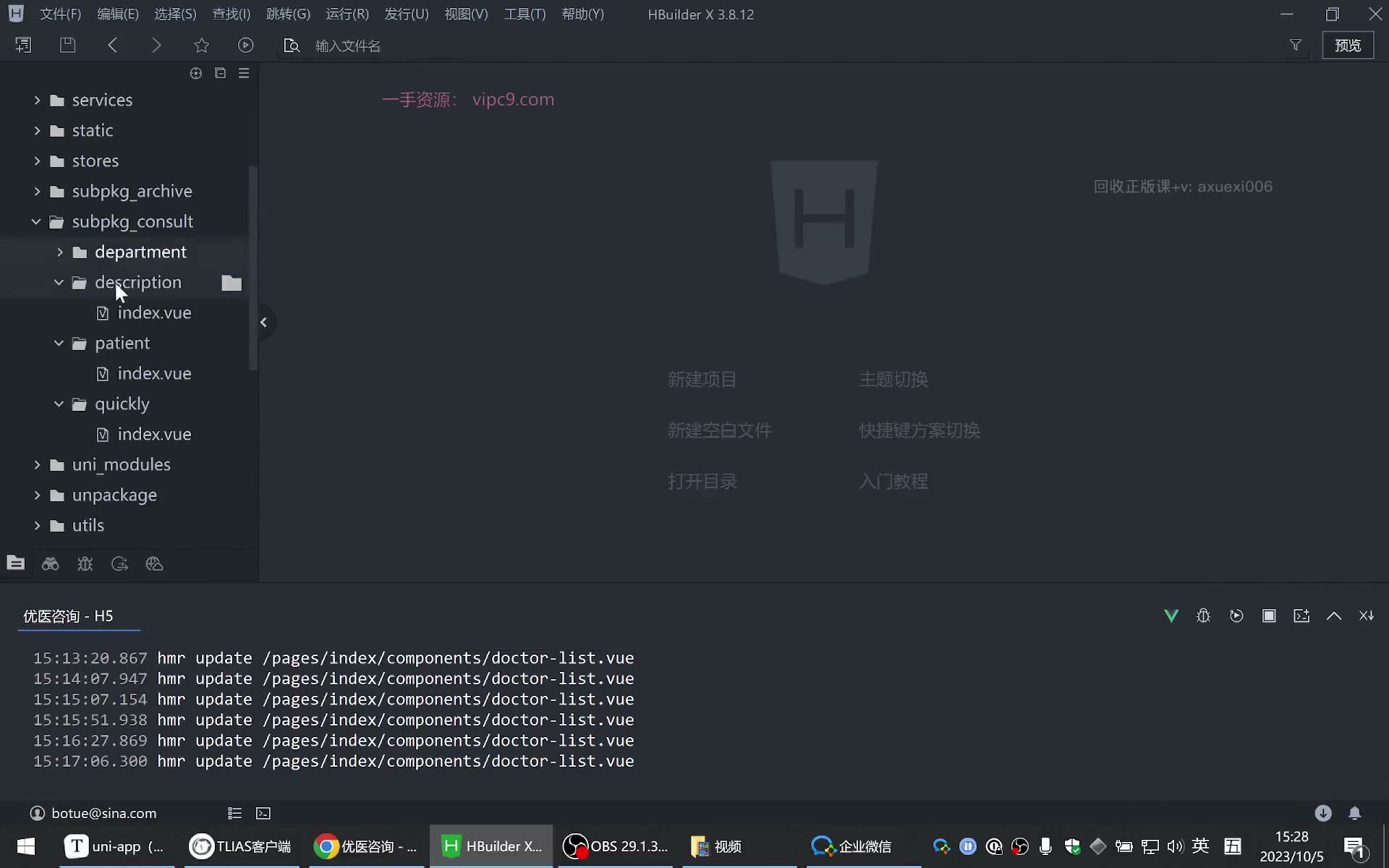Open the bug debug icon in sidebar
The image size is (1389, 868).
coord(85,563)
